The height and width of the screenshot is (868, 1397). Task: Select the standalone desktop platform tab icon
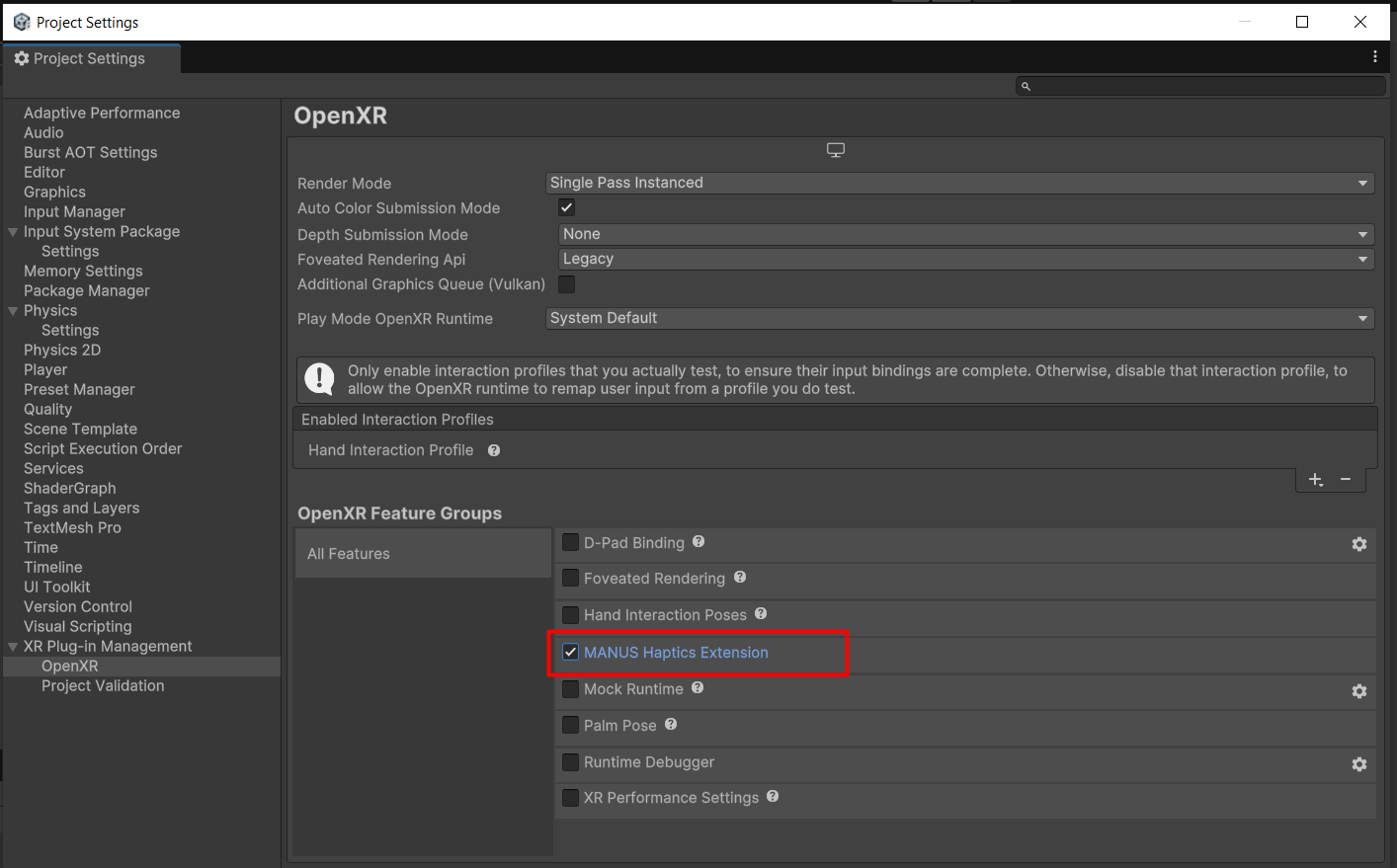(x=836, y=150)
